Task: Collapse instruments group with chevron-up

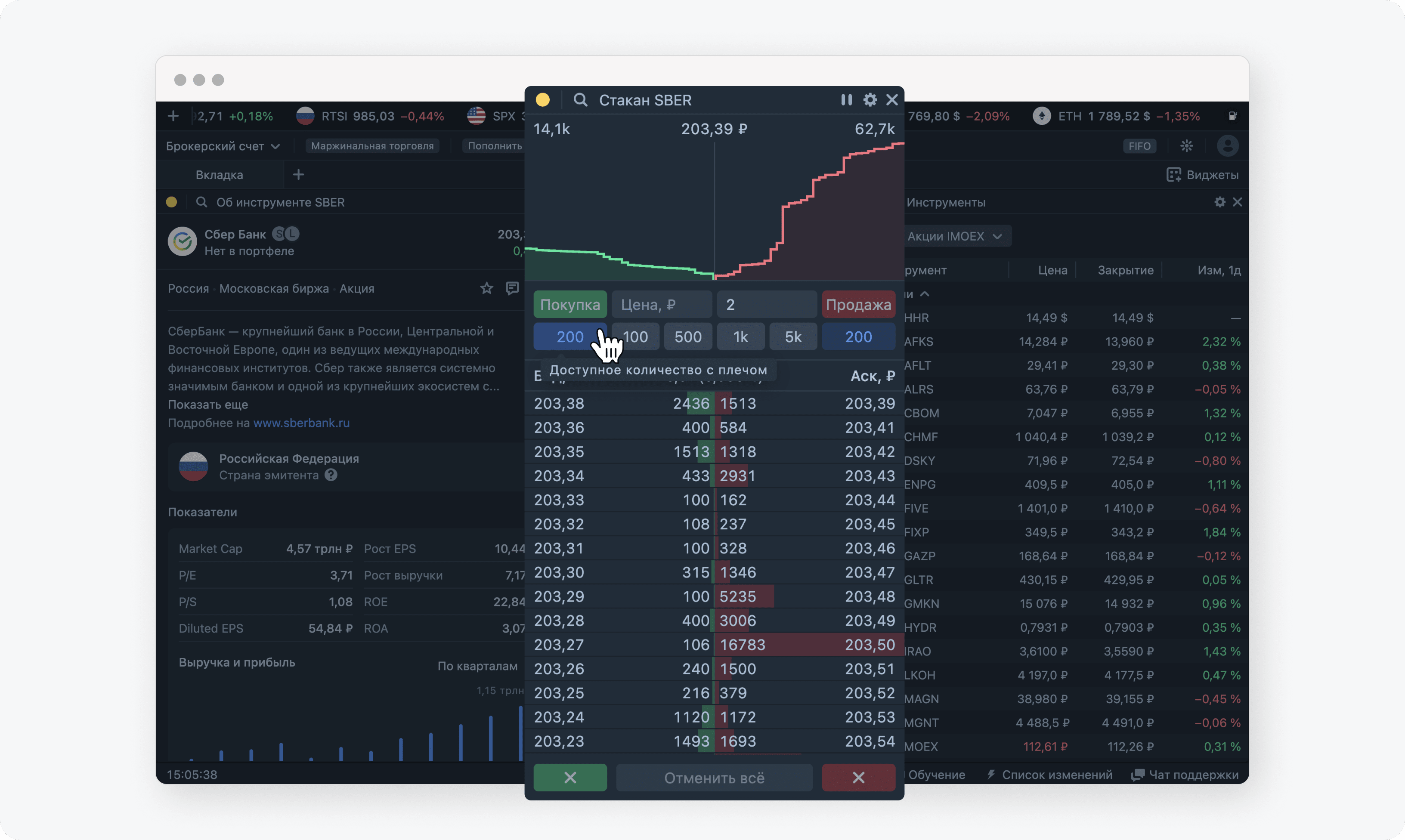Action: pos(925,294)
